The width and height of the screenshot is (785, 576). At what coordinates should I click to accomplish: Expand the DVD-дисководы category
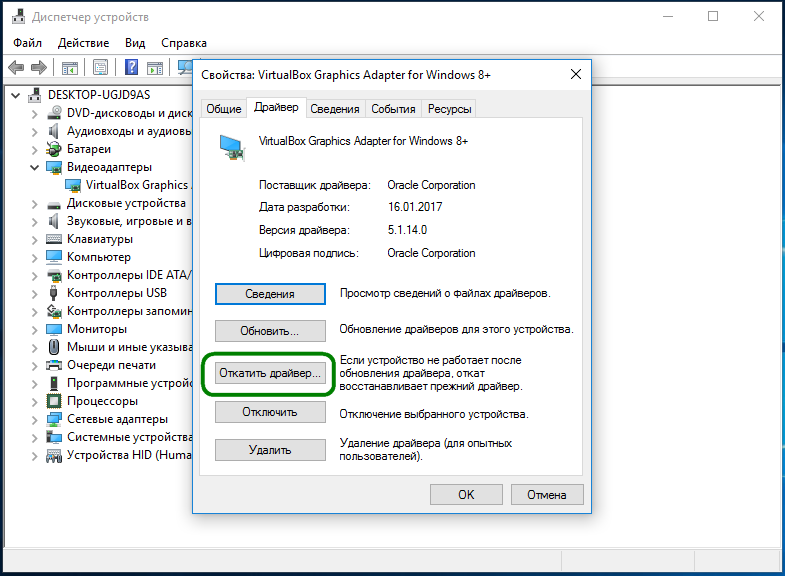coord(35,114)
